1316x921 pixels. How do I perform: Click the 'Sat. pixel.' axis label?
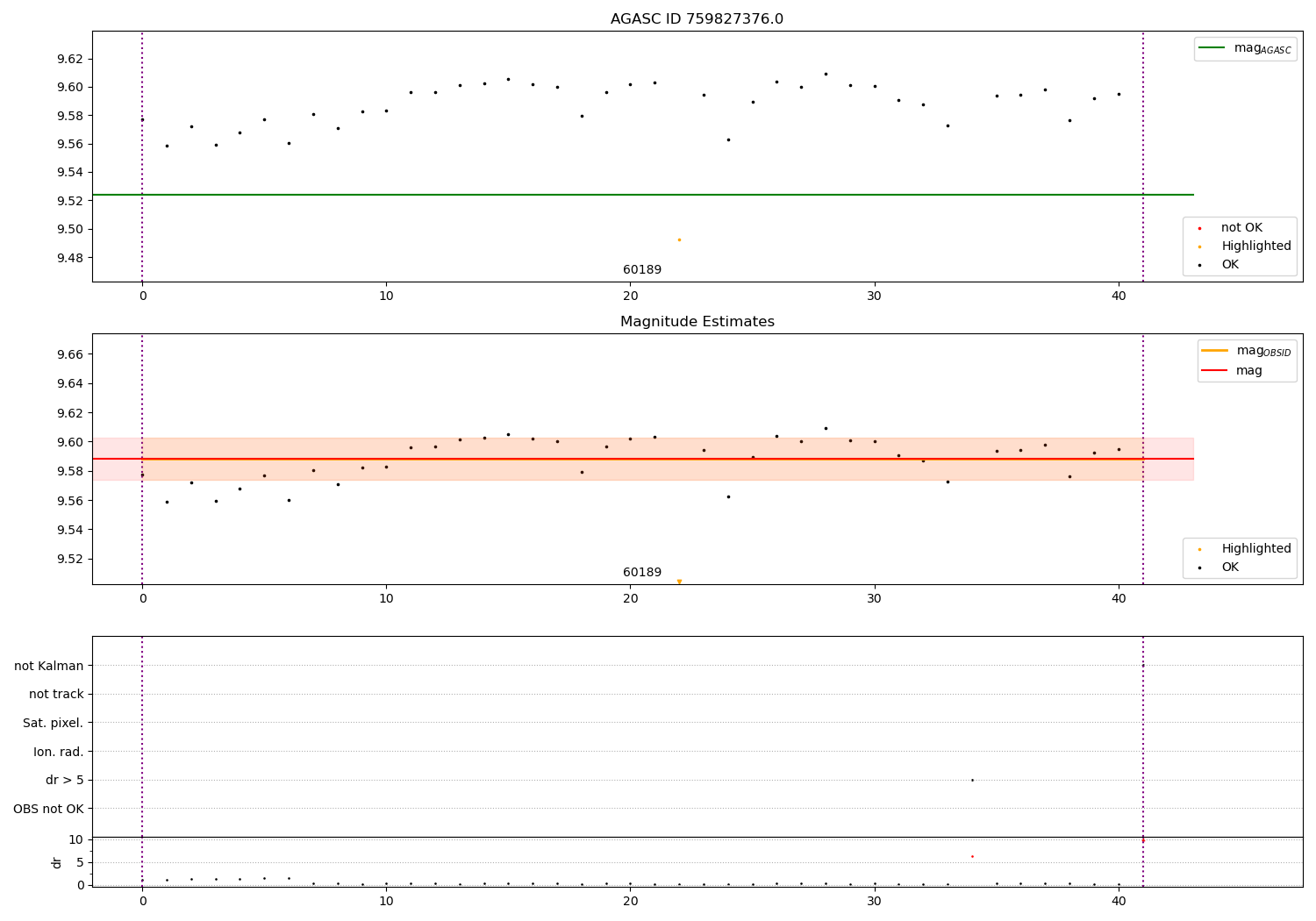pyautogui.click(x=54, y=723)
